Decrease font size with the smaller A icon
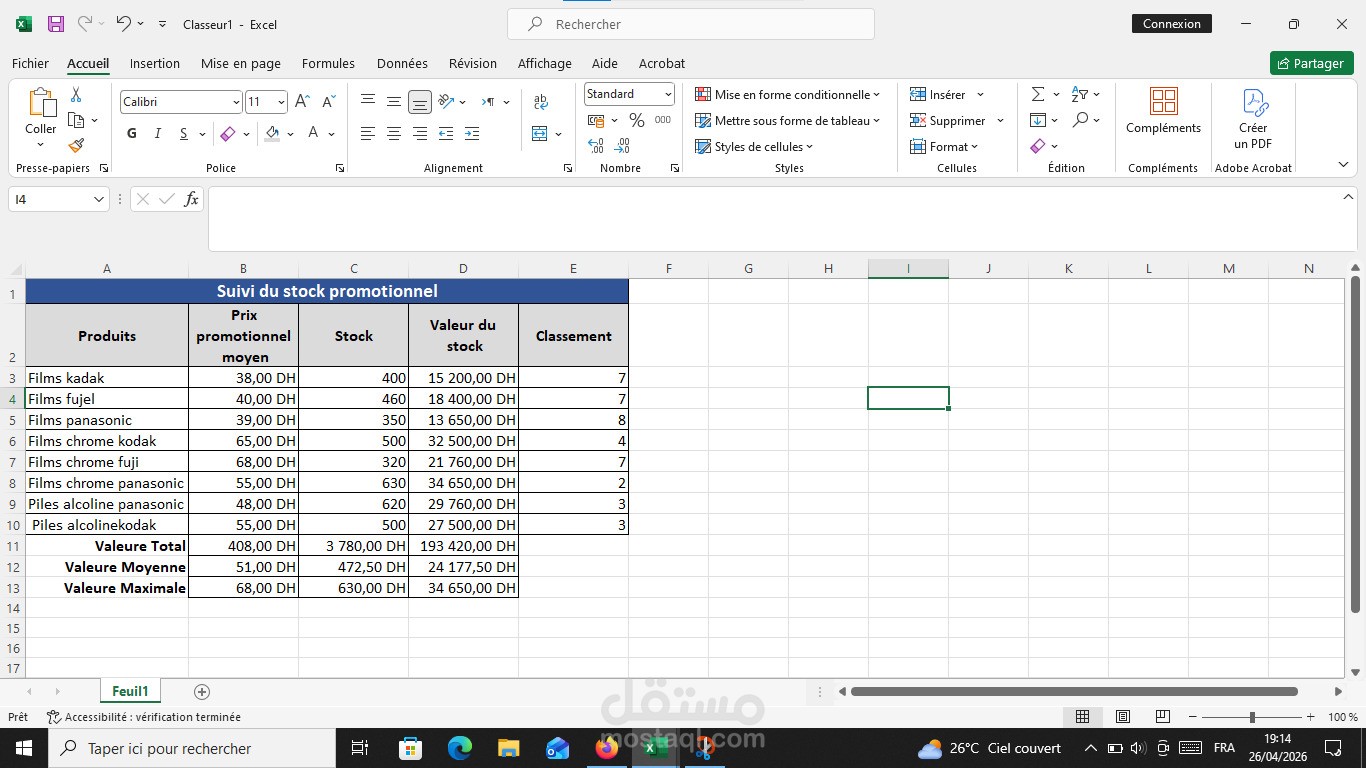Viewport: 1366px width, 768px height. click(328, 102)
